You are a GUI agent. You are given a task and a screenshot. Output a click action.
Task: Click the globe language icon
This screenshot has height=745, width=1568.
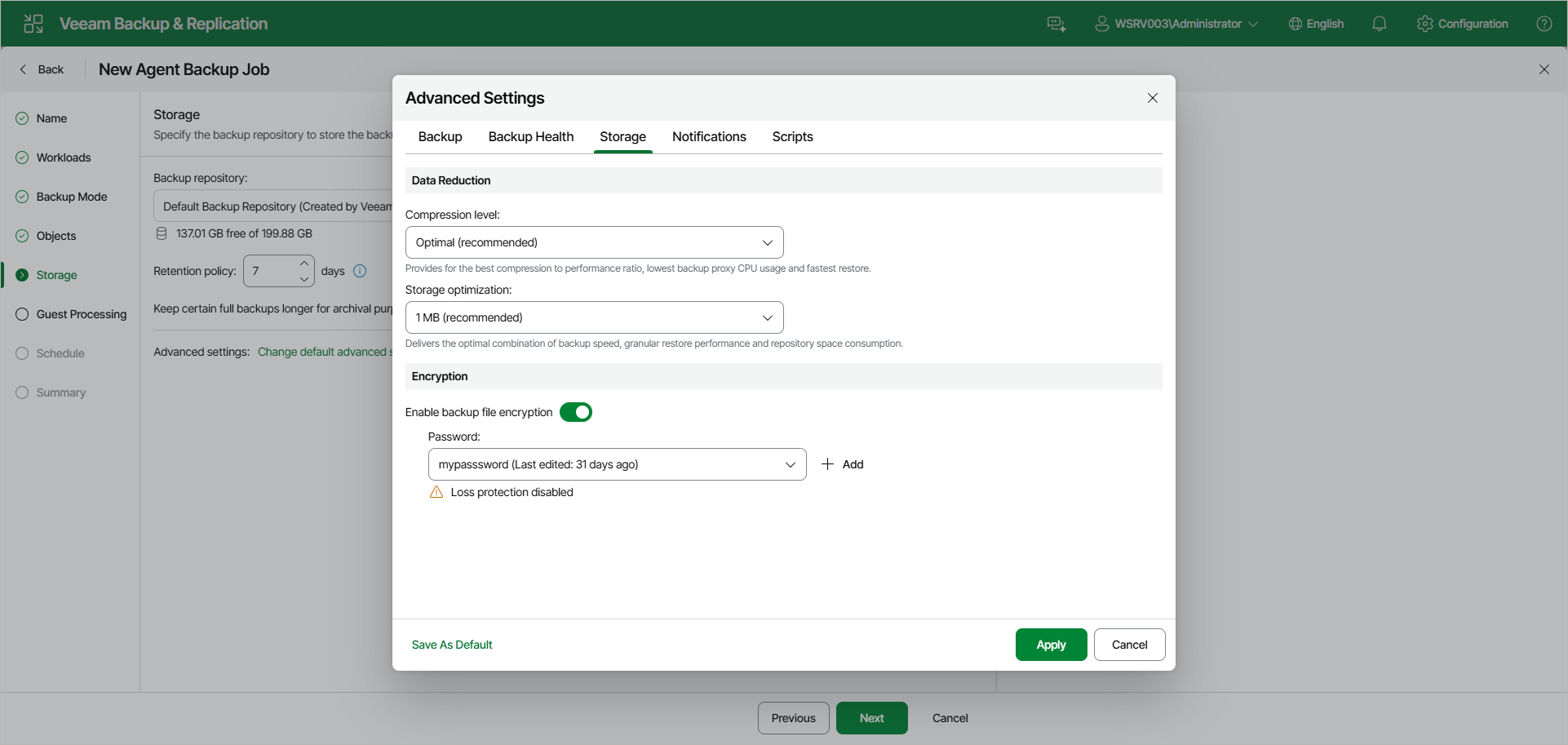click(1296, 24)
